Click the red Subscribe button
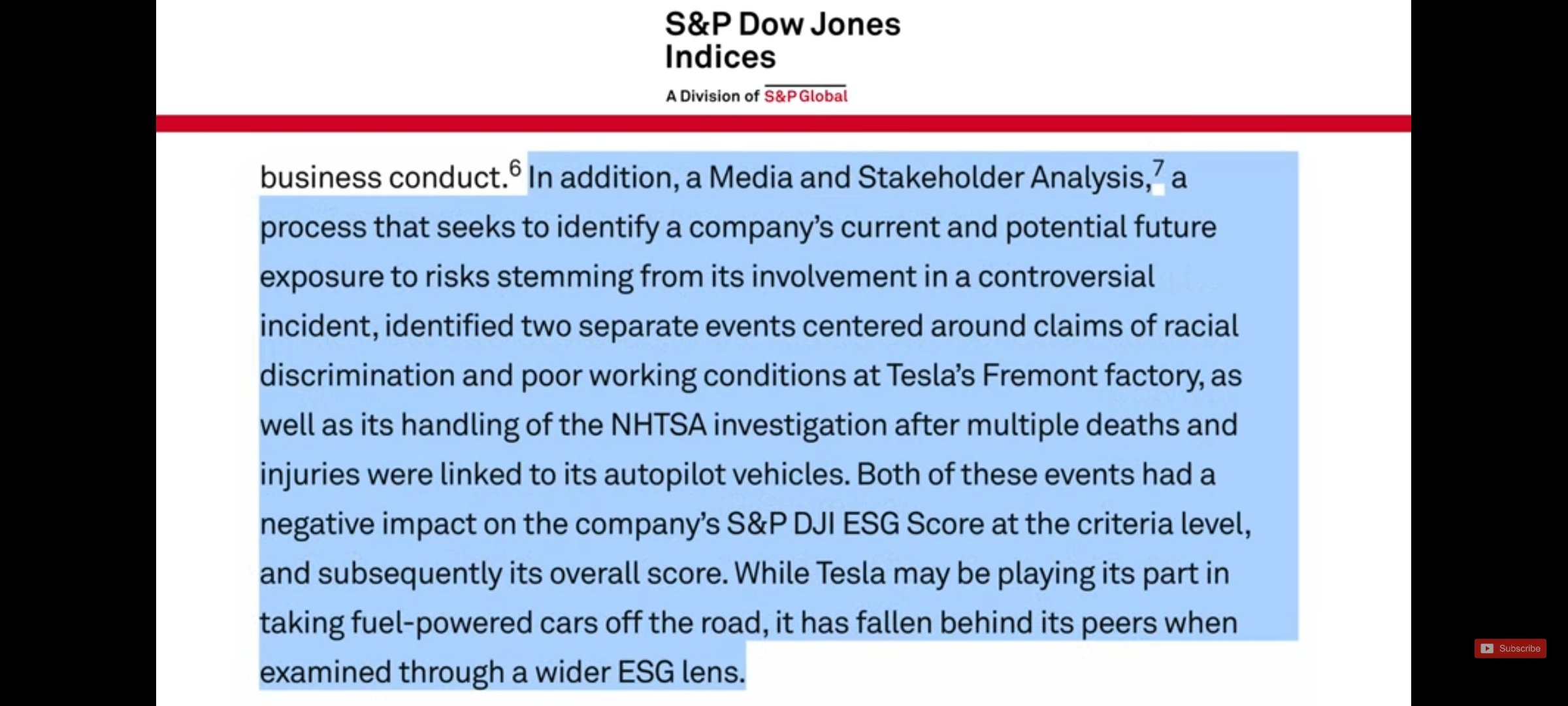The image size is (1568, 706). tap(1511, 648)
